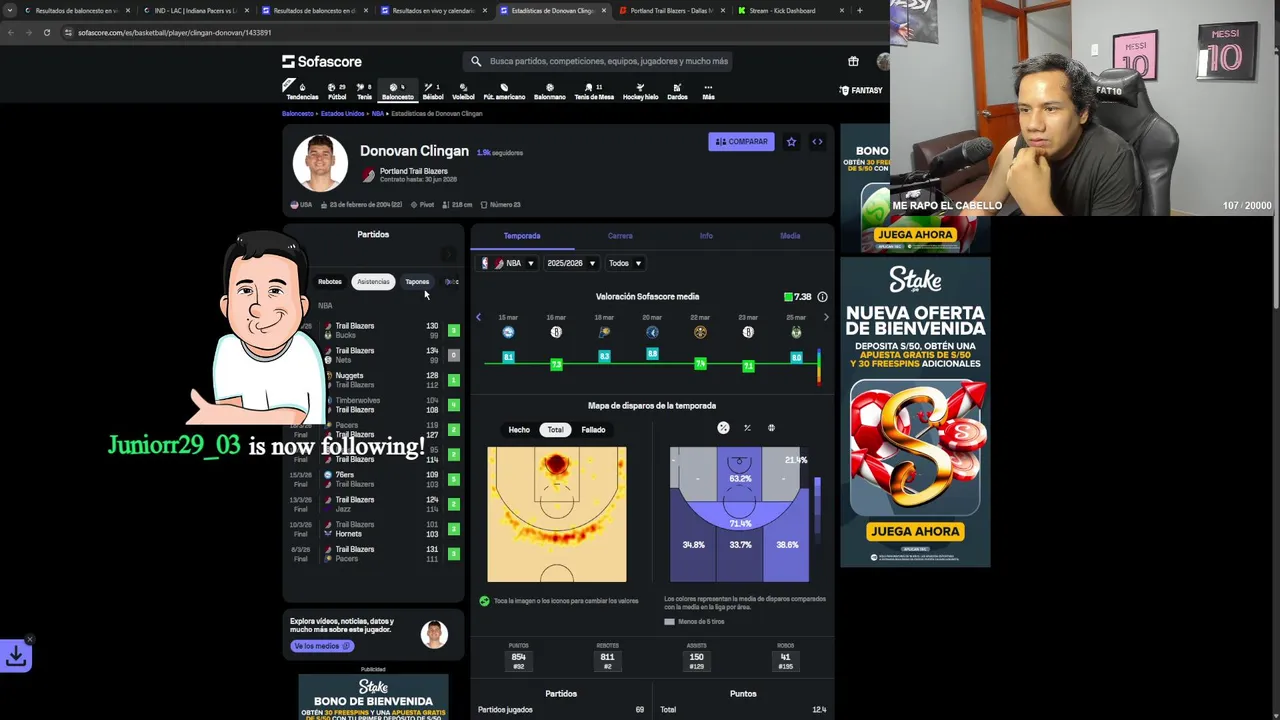Viewport: 1280px width, 720px height.
Task: Click the Sofascore logo
Action: [322, 61]
